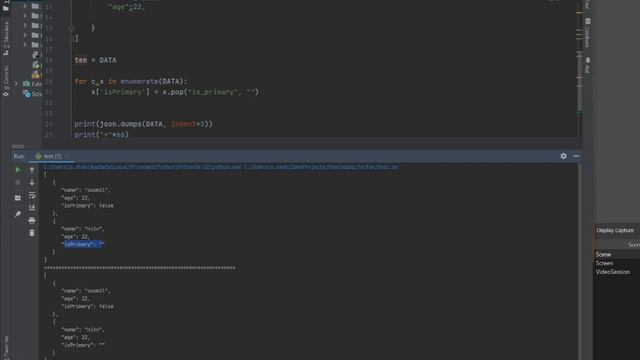Click the Restore Layout icon in Run panel

click(x=18, y=198)
